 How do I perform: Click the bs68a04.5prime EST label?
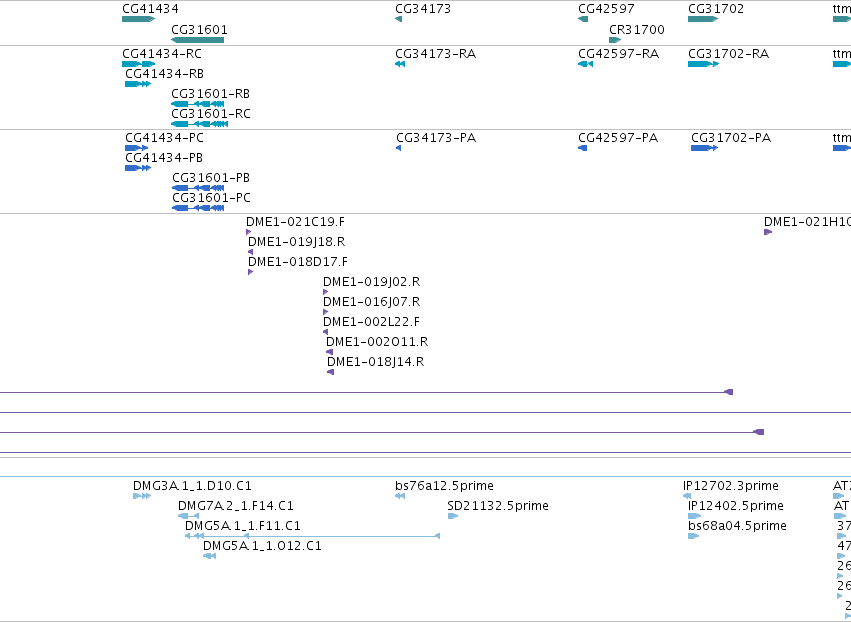[x=737, y=526]
